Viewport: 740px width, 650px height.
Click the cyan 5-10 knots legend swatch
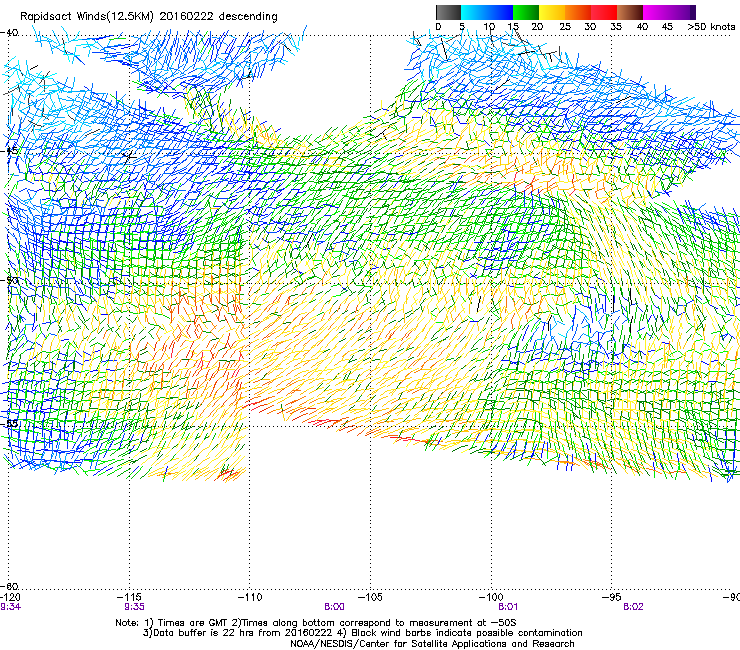pos(474,12)
